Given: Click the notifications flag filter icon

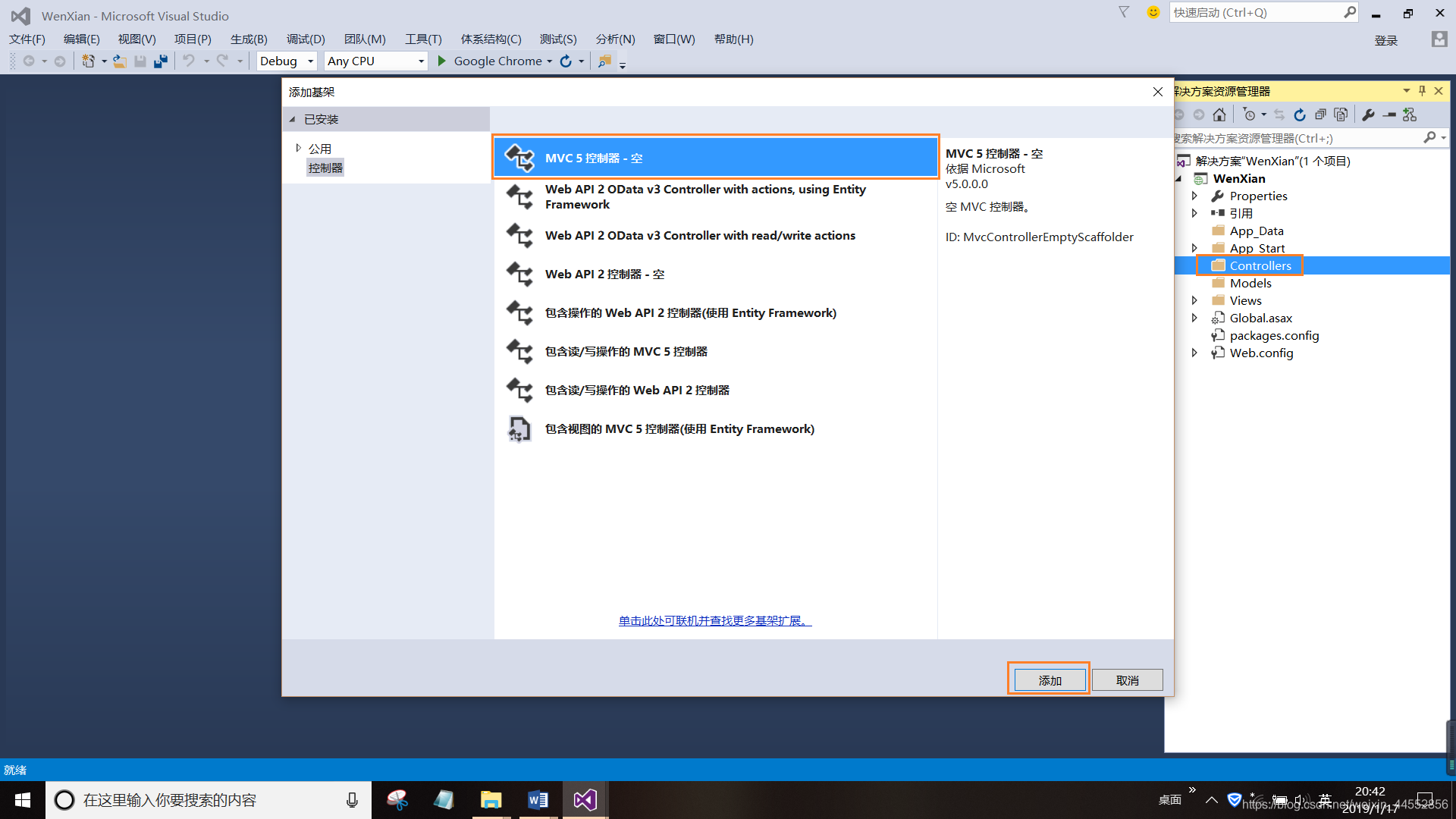Looking at the screenshot, I should [1124, 12].
